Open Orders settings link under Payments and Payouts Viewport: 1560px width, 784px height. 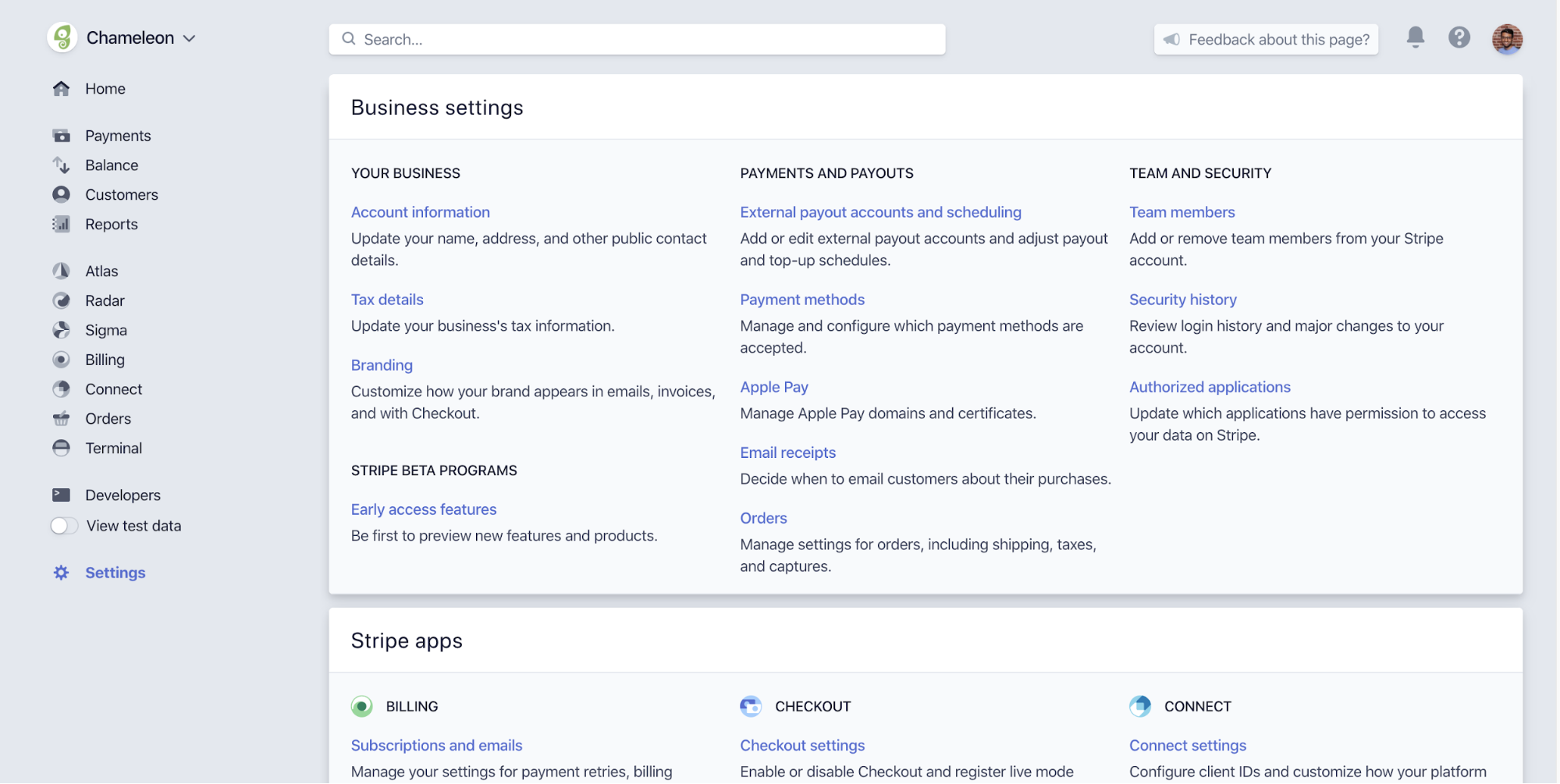[x=763, y=518]
